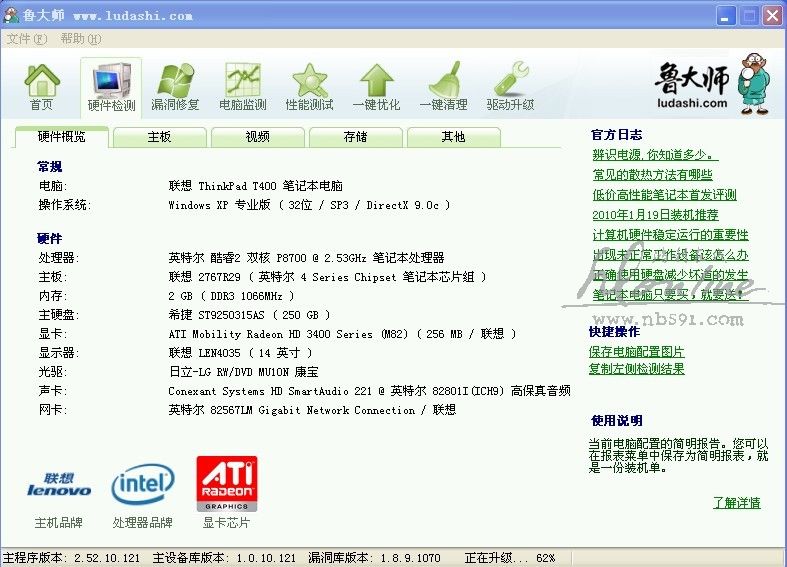Click the 一键优化 one-click optimize icon

[376, 85]
